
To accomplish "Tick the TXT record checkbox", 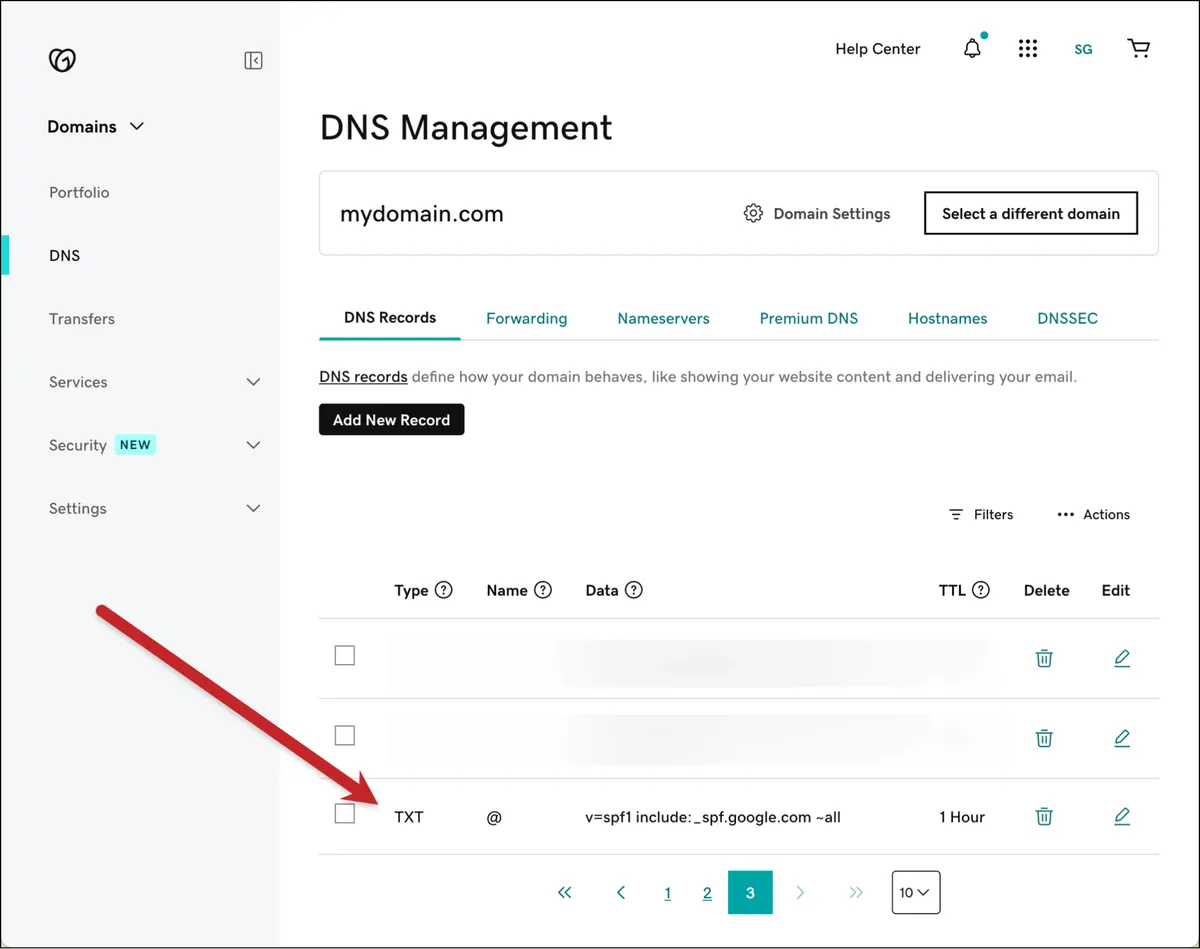I will point(345,814).
